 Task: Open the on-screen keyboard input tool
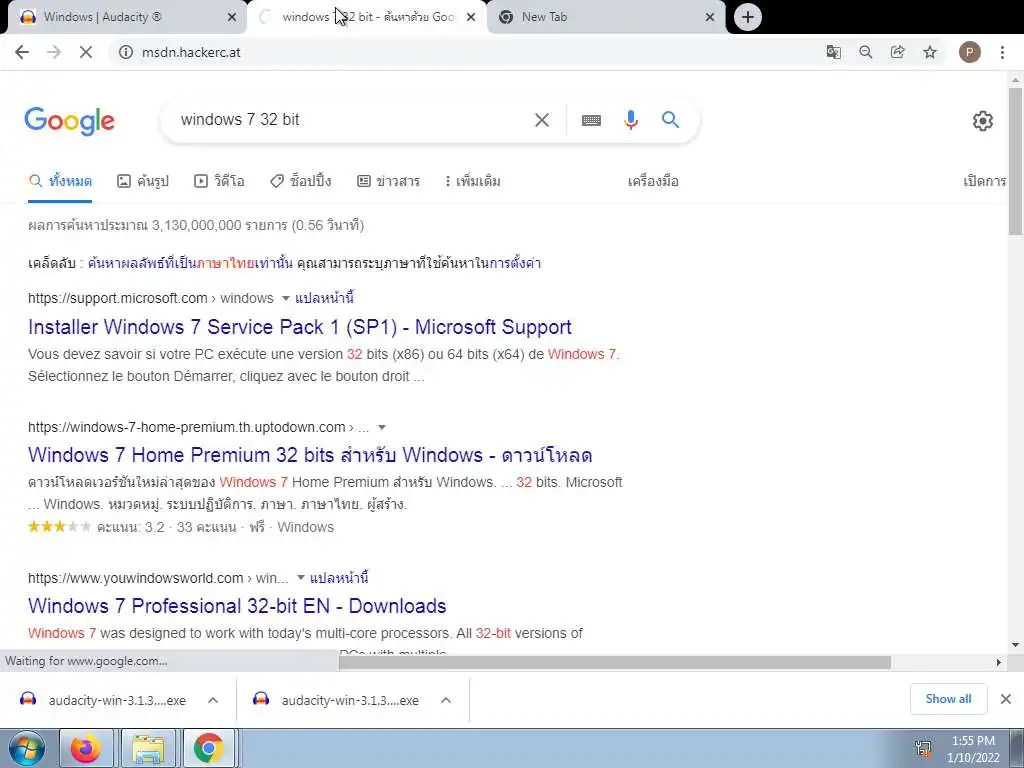(x=591, y=120)
